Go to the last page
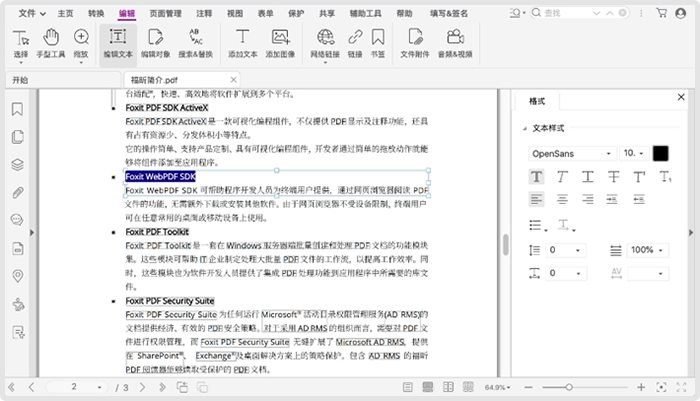The height and width of the screenshot is (401, 700). 162,387
